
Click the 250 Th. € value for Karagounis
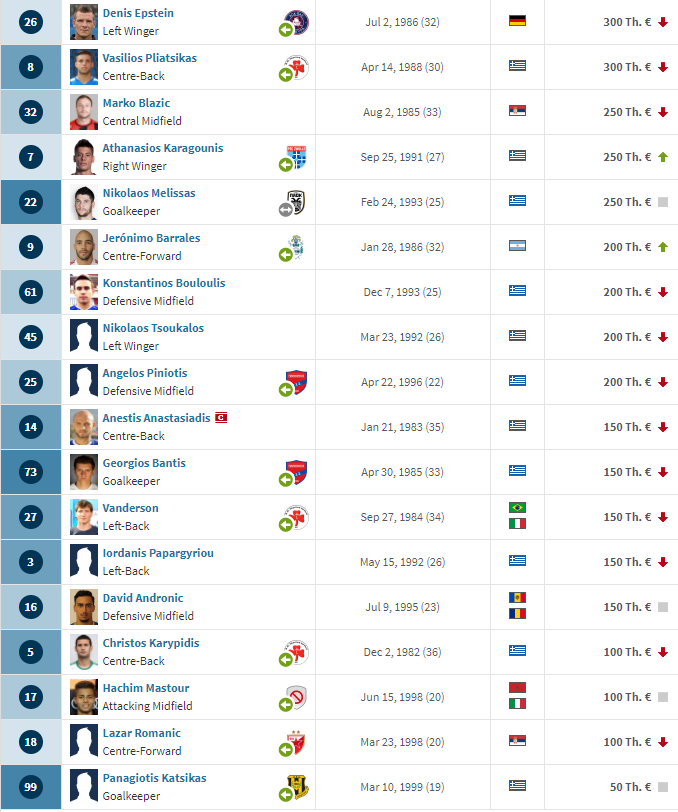[x=627, y=157]
